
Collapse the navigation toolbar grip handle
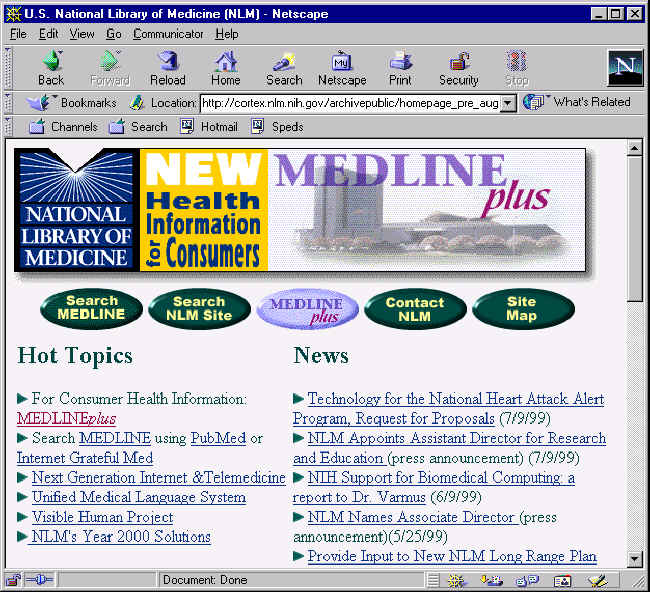(x=8, y=68)
